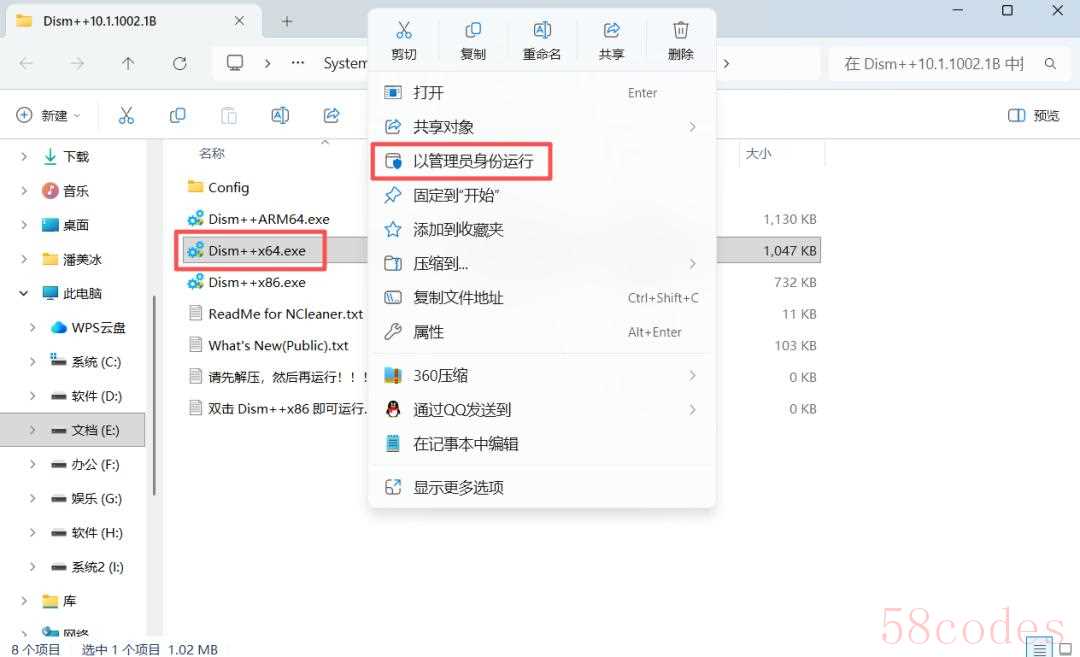Sort by 名称 column header

(x=212, y=154)
